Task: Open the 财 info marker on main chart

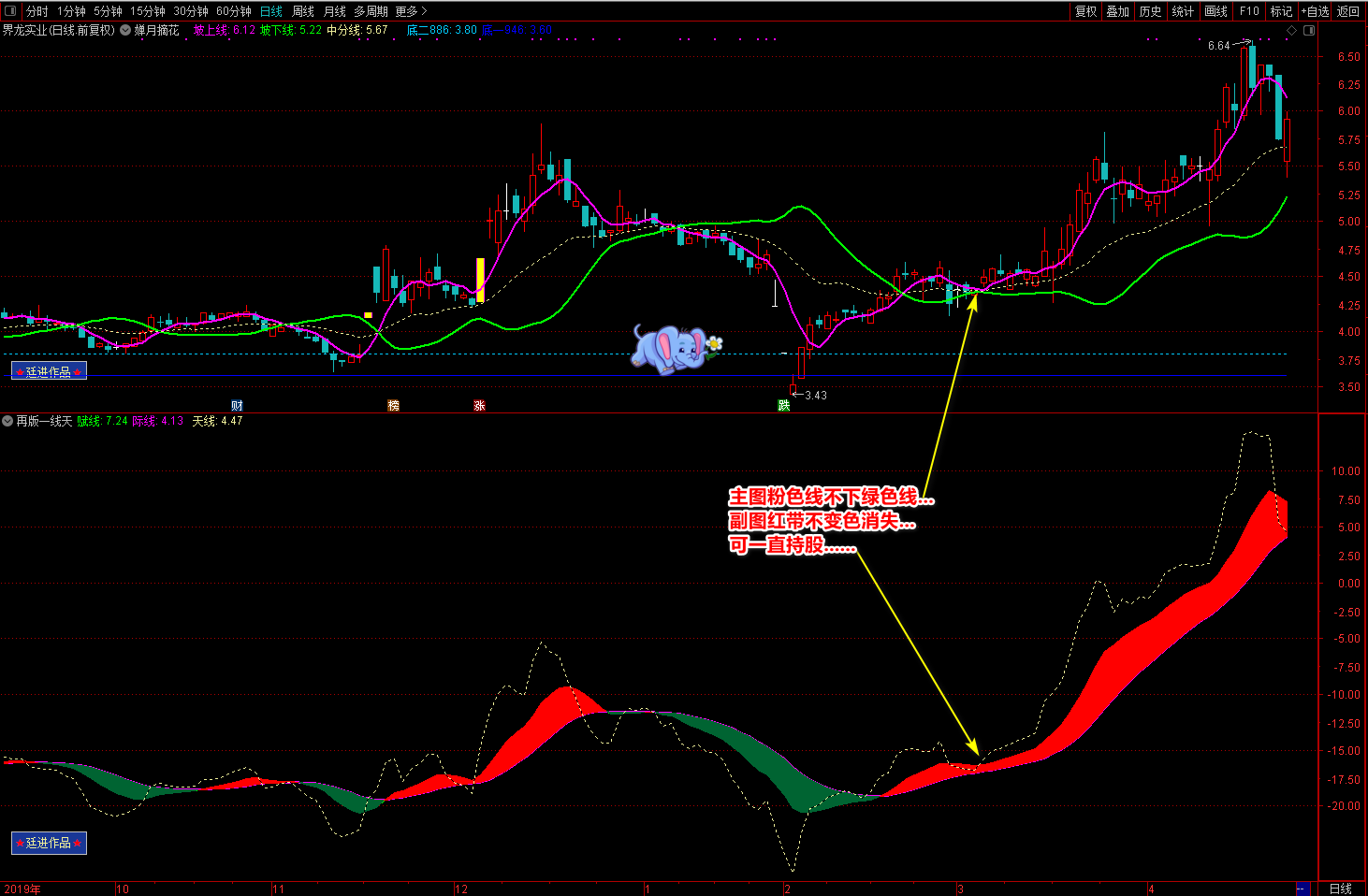Action: (x=237, y=405)
